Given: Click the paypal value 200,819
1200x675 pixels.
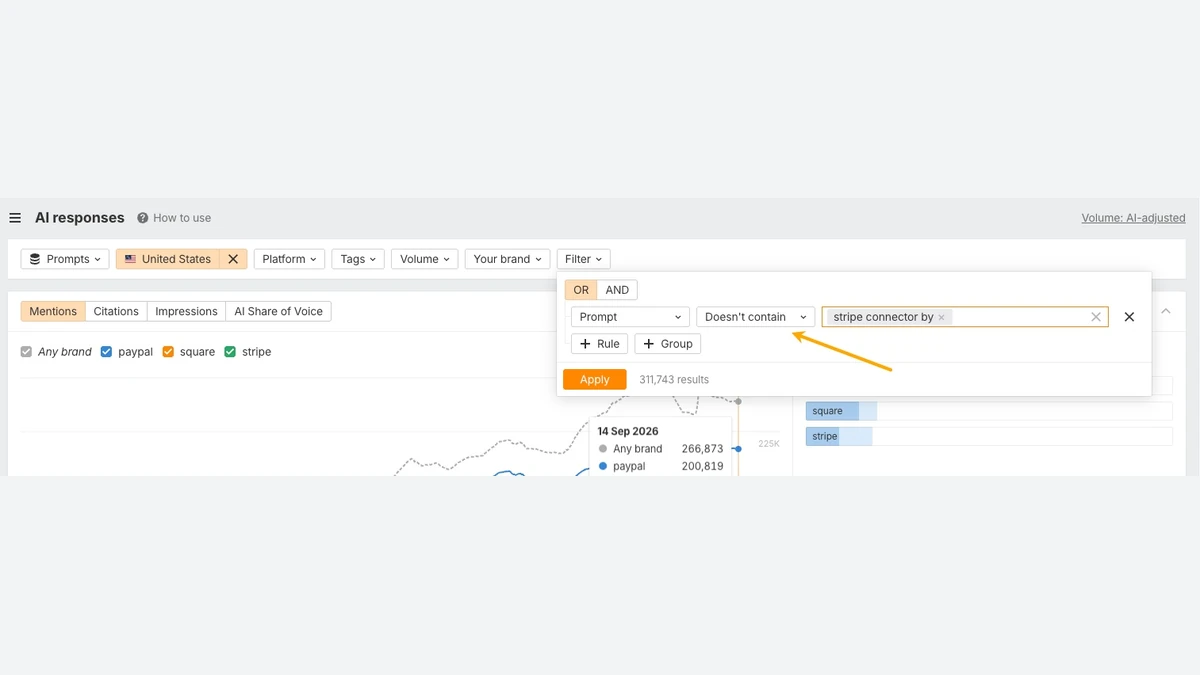Looking at the screenshot, I should coord(702,467).
